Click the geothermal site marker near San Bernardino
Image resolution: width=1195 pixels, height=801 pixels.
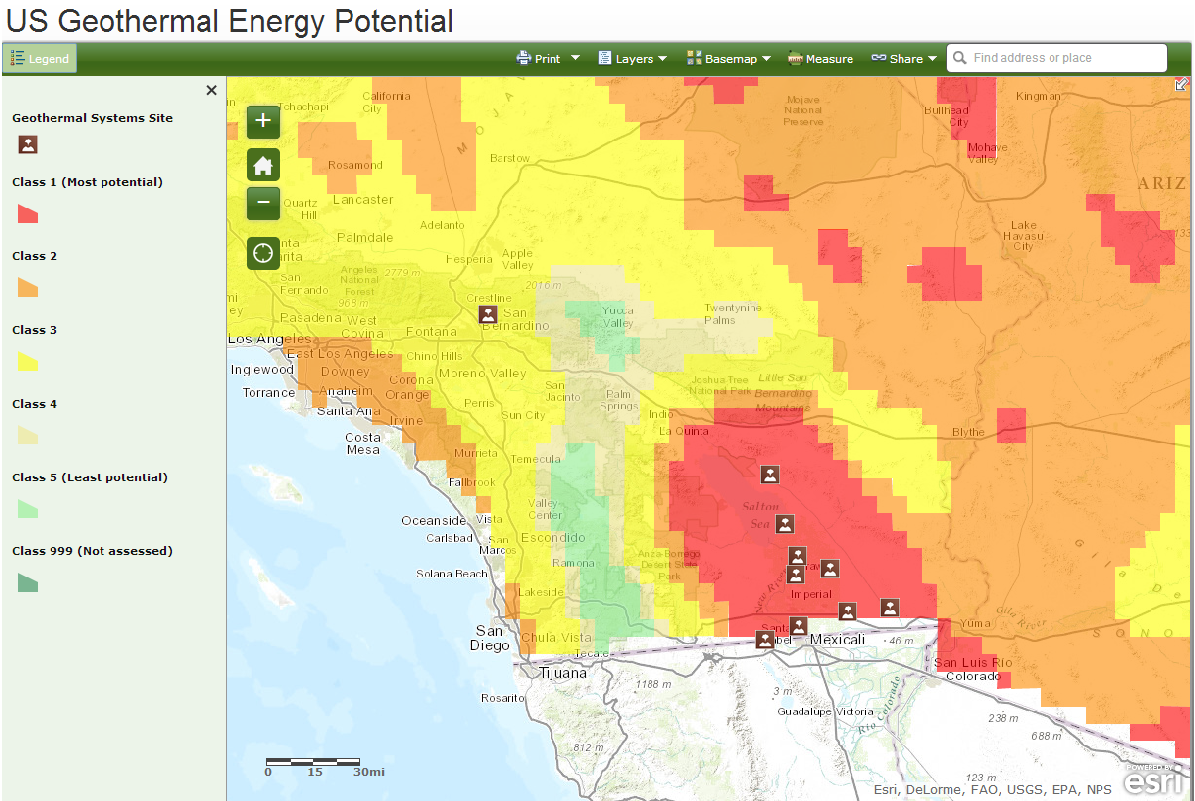[487, 313]
